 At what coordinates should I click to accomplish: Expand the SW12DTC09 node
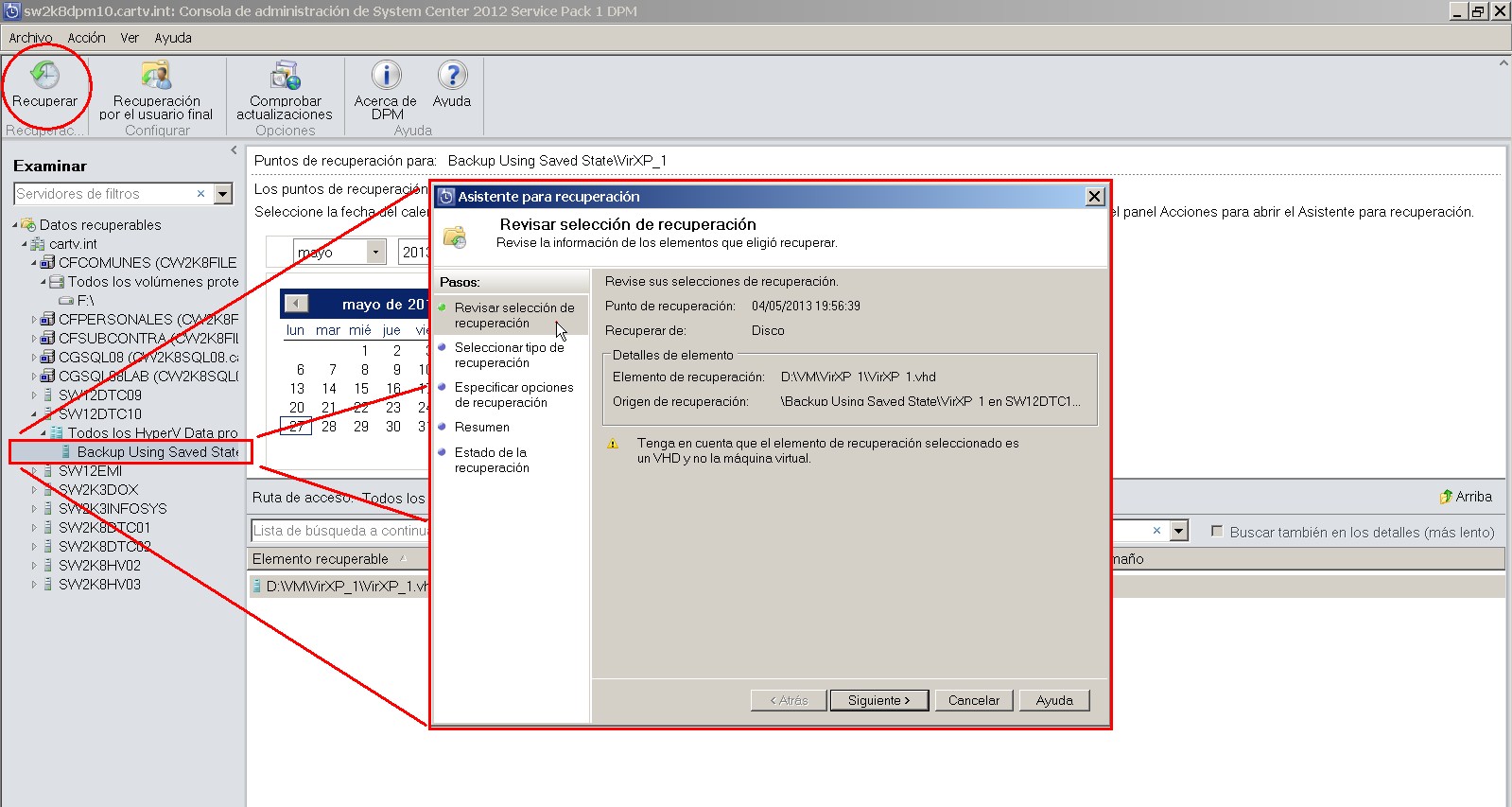coord(34,395)
